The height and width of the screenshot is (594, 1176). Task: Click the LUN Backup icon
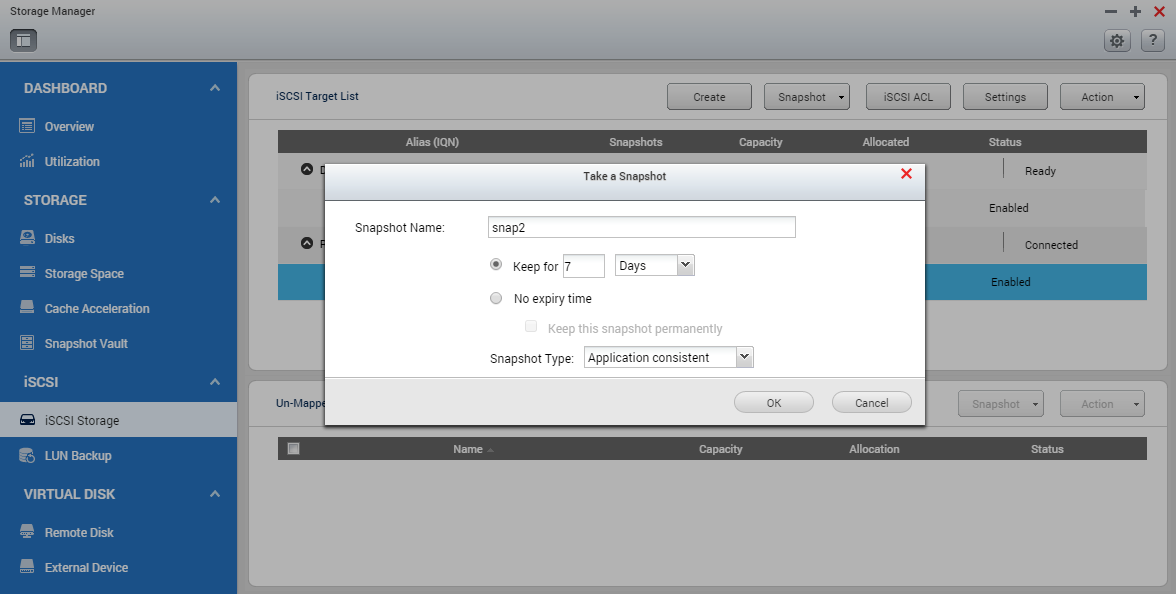point(27,455)
